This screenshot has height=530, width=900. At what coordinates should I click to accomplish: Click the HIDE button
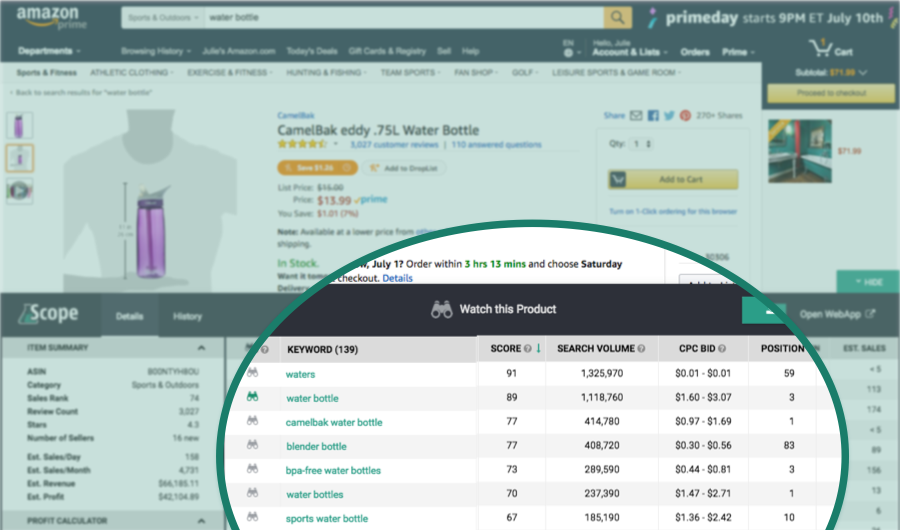coord(868,282)
